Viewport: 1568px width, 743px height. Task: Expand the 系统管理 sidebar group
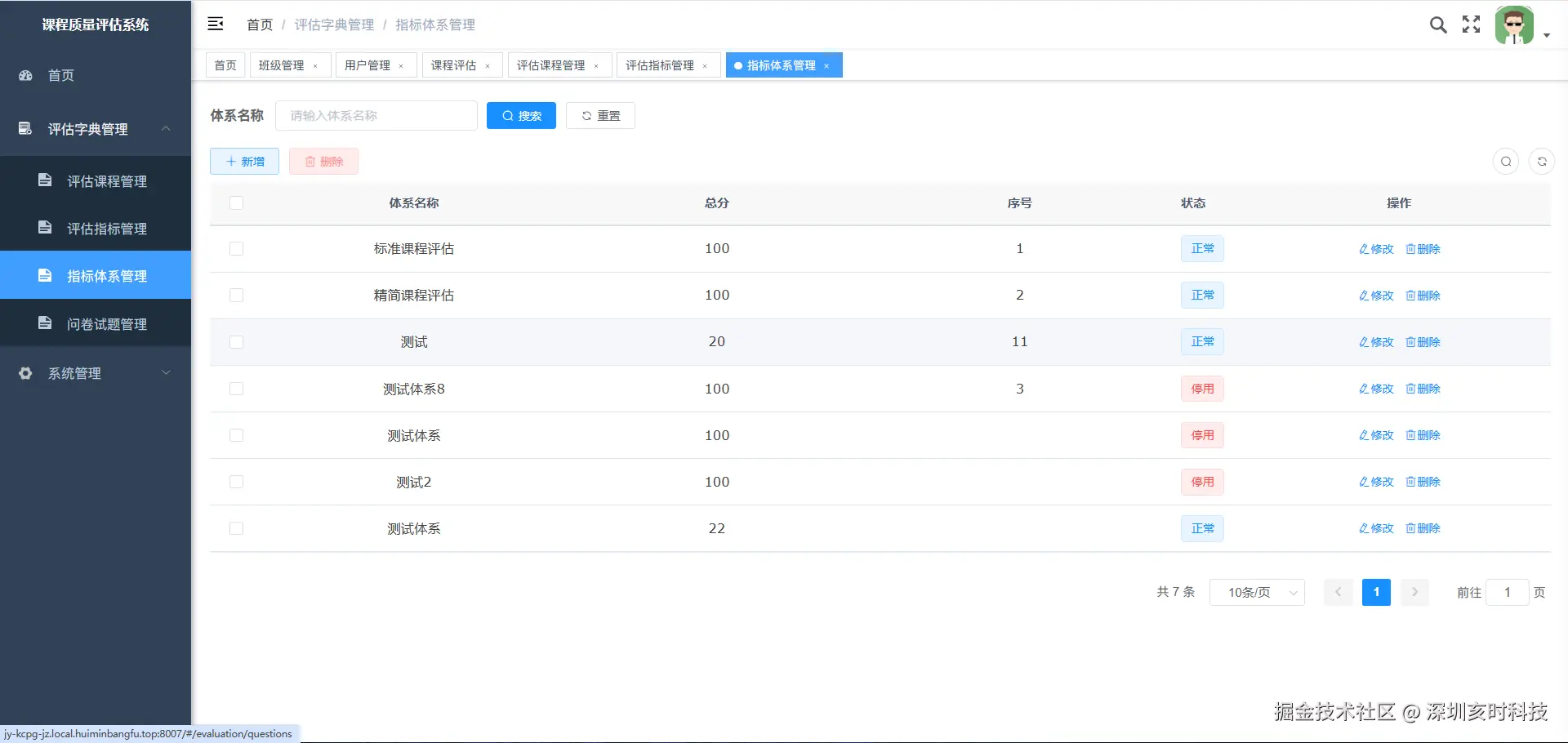96,373
